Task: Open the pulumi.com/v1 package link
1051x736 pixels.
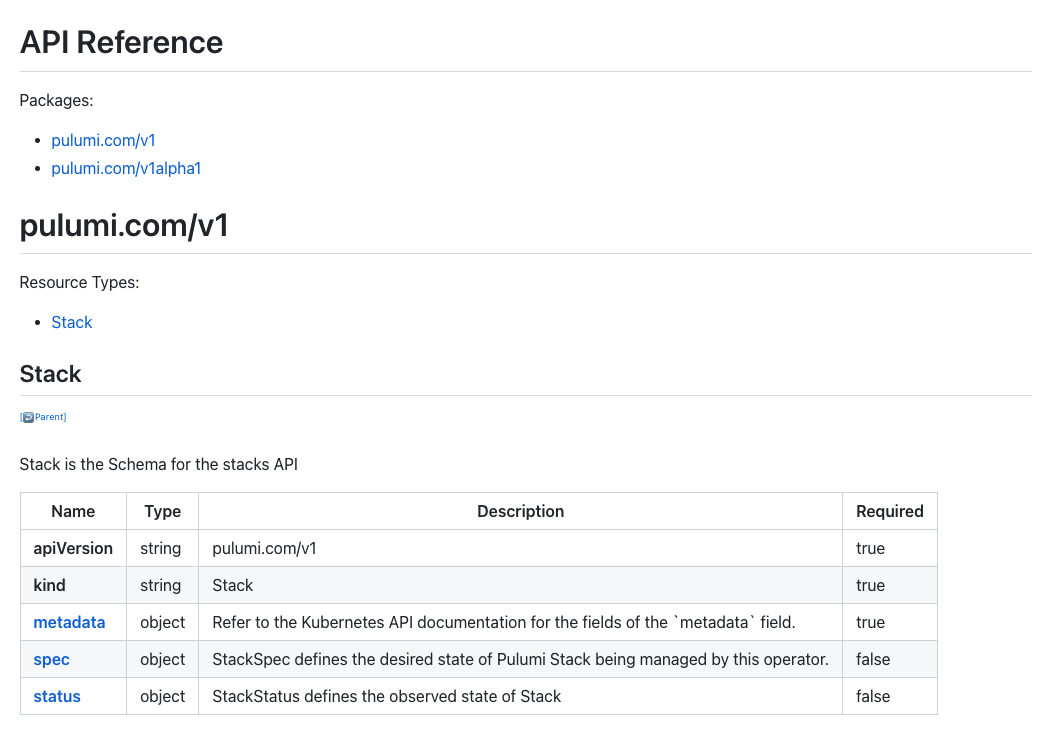Action: point(103,140)
